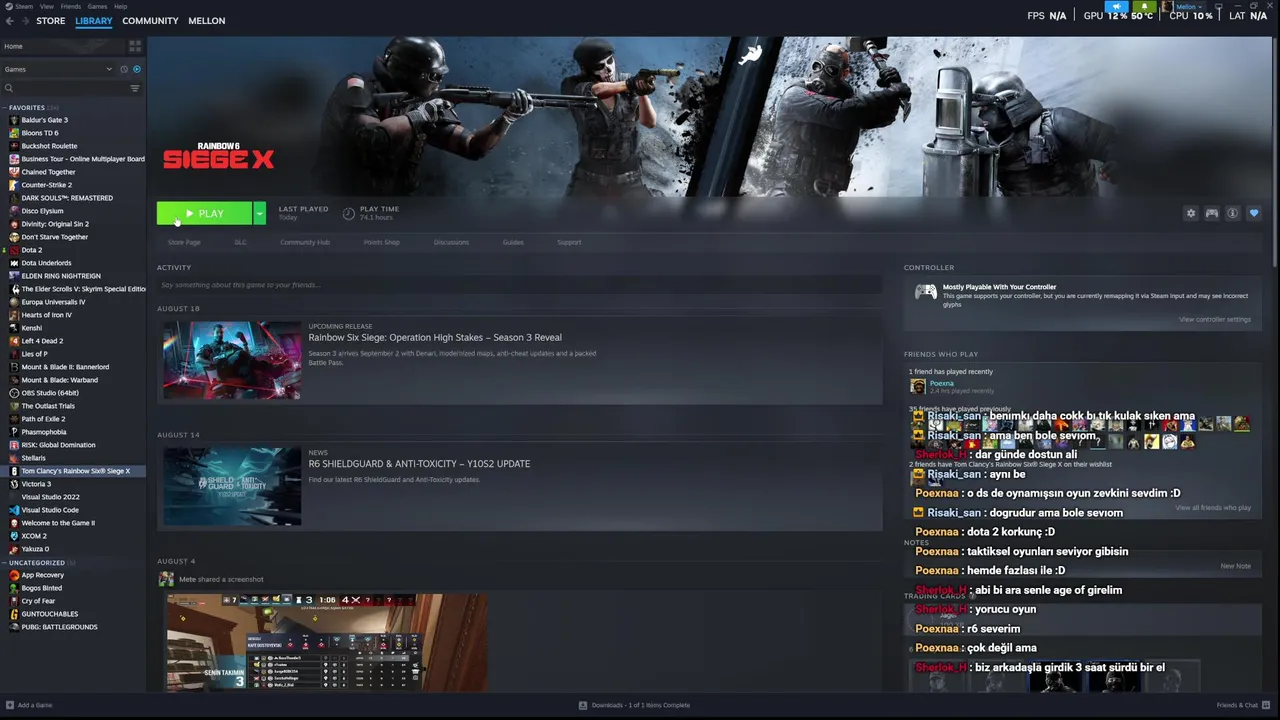Viewport: 1280px width, 720px height.
Task: Open the MELLON profile tab
Action: (x=207, y=21)
